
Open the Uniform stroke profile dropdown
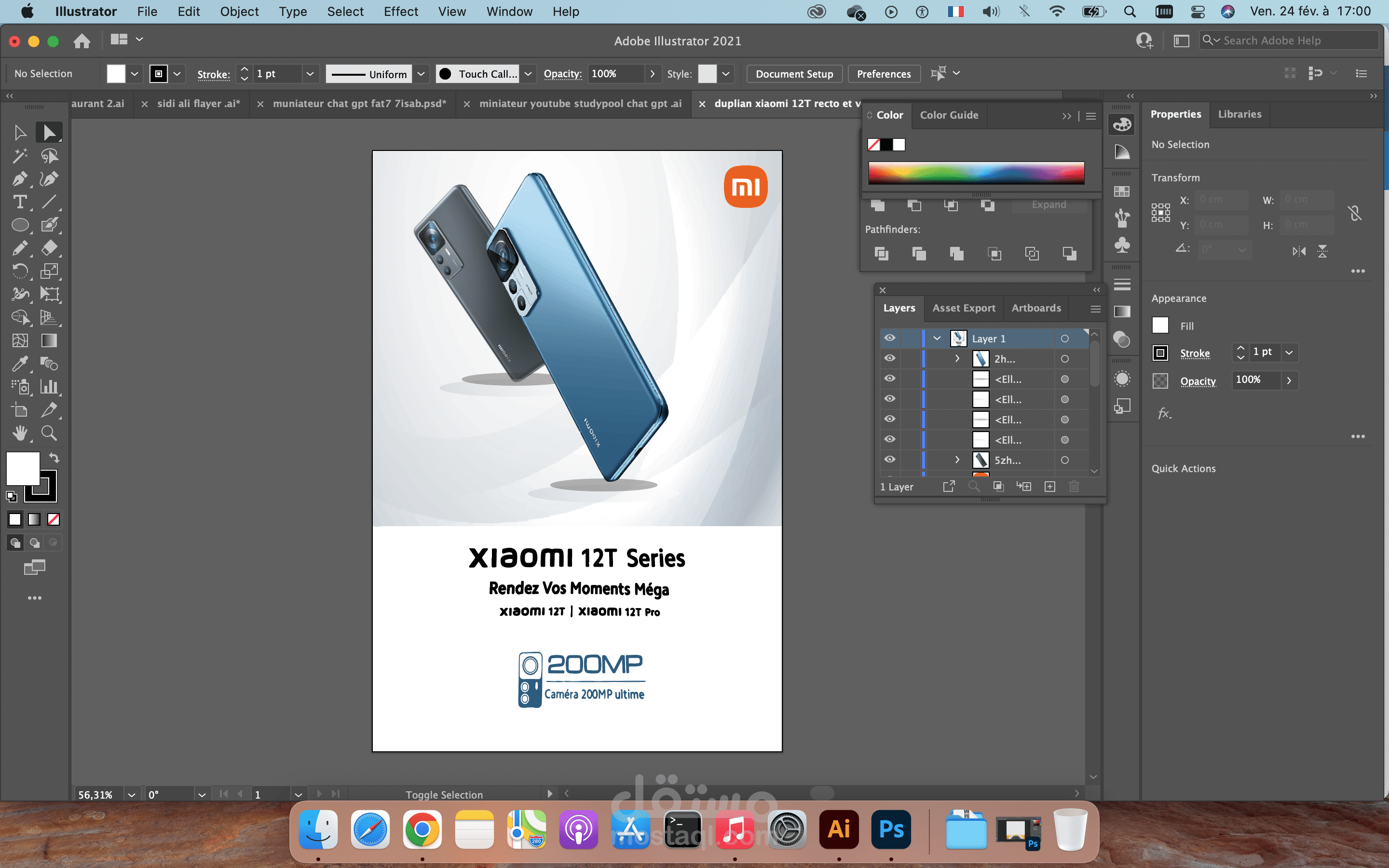(421, 73)
